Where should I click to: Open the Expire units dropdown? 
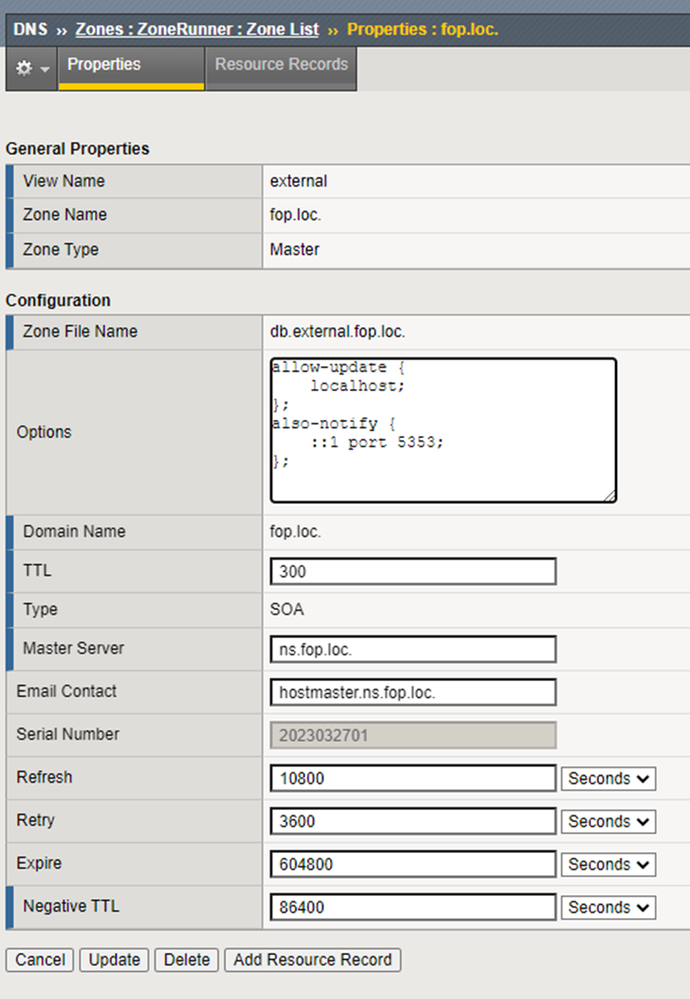click(x=608, y=865)
